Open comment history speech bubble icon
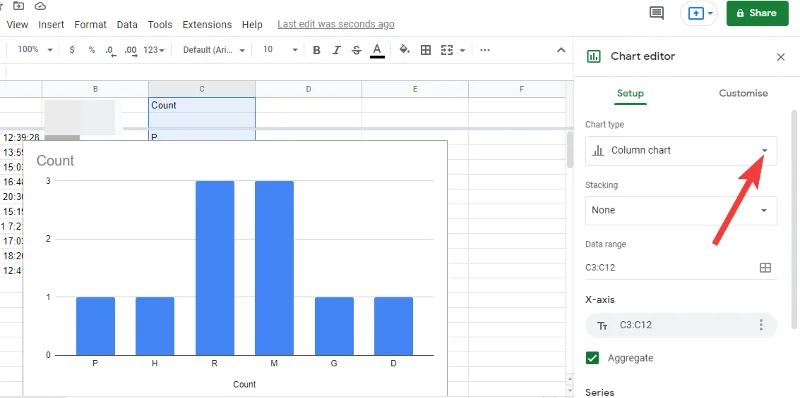 [x=657, y=13]
